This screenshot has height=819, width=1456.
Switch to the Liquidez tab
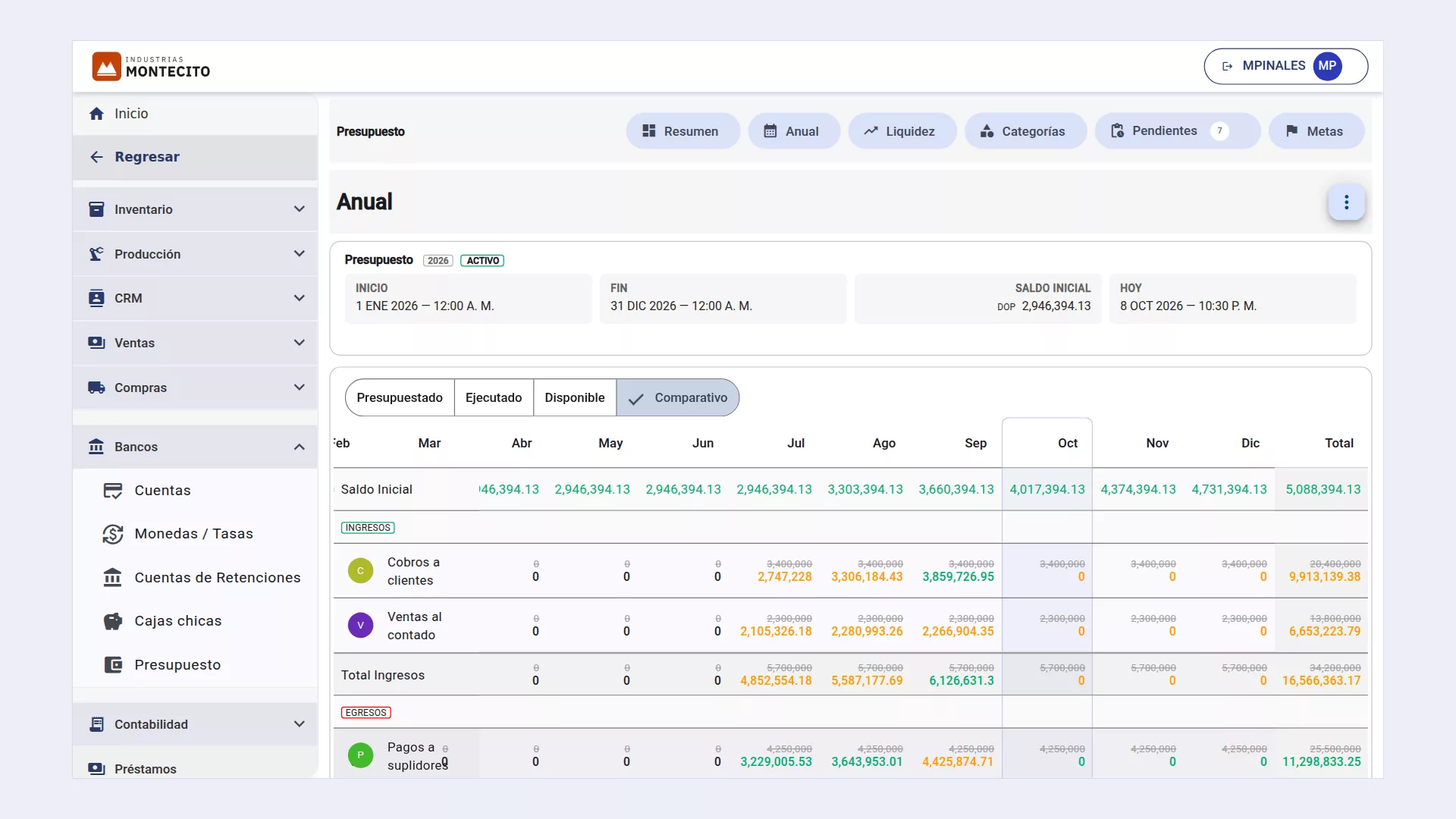[x=902, y=131]
